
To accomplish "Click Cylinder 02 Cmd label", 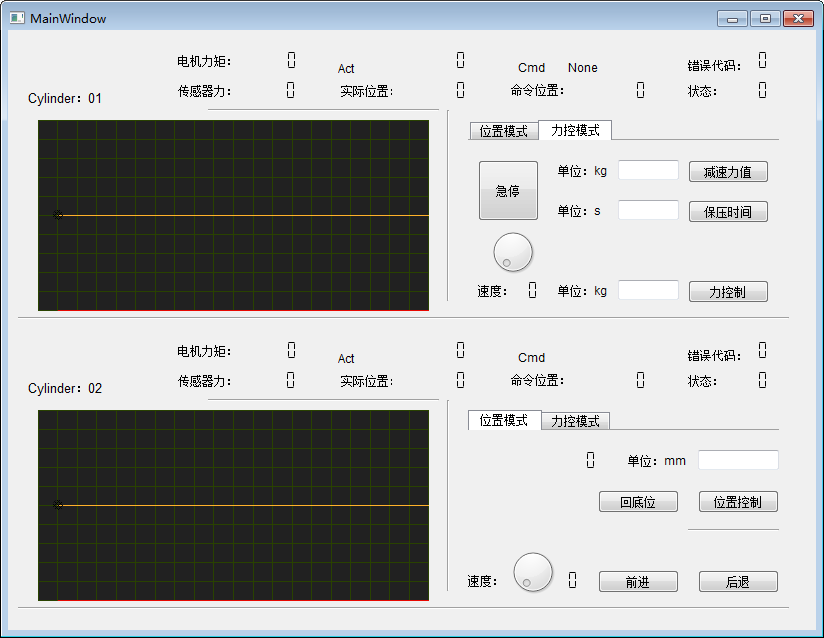I will click(x=531, y=358).
